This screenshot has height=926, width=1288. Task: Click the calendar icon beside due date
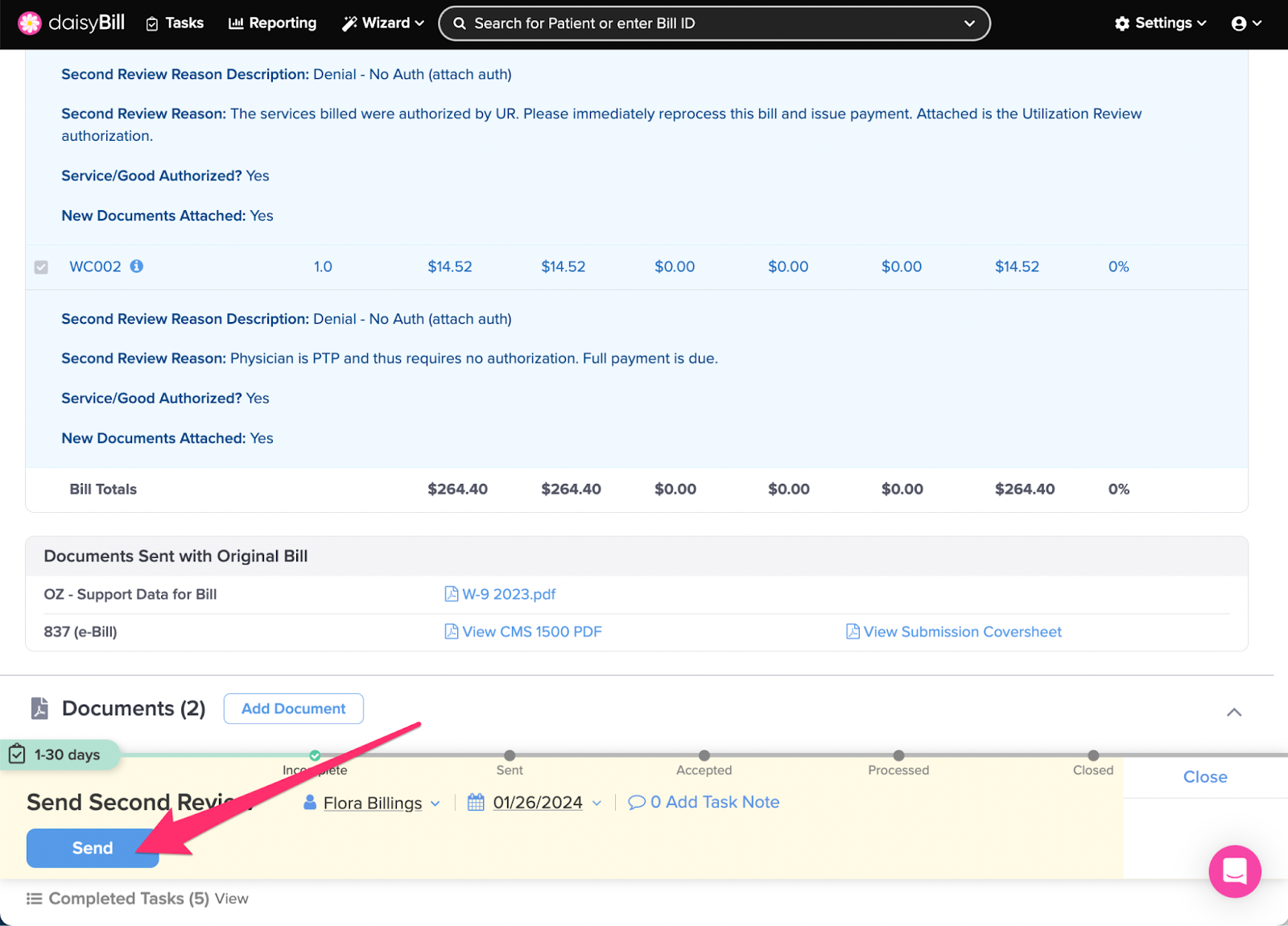tap(476, 802)
